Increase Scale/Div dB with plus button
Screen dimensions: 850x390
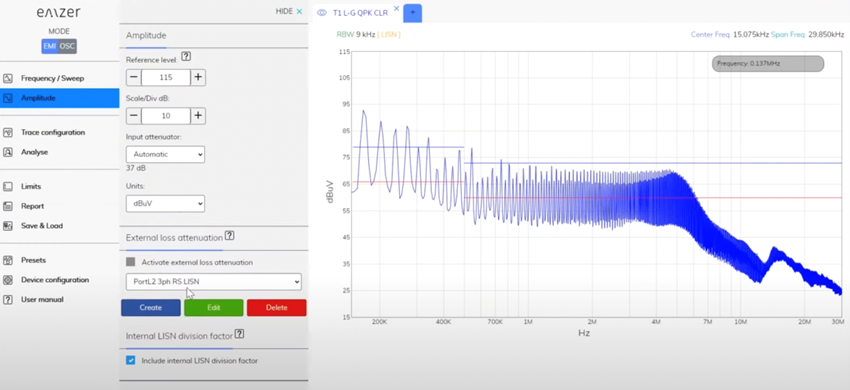point(198,116)
